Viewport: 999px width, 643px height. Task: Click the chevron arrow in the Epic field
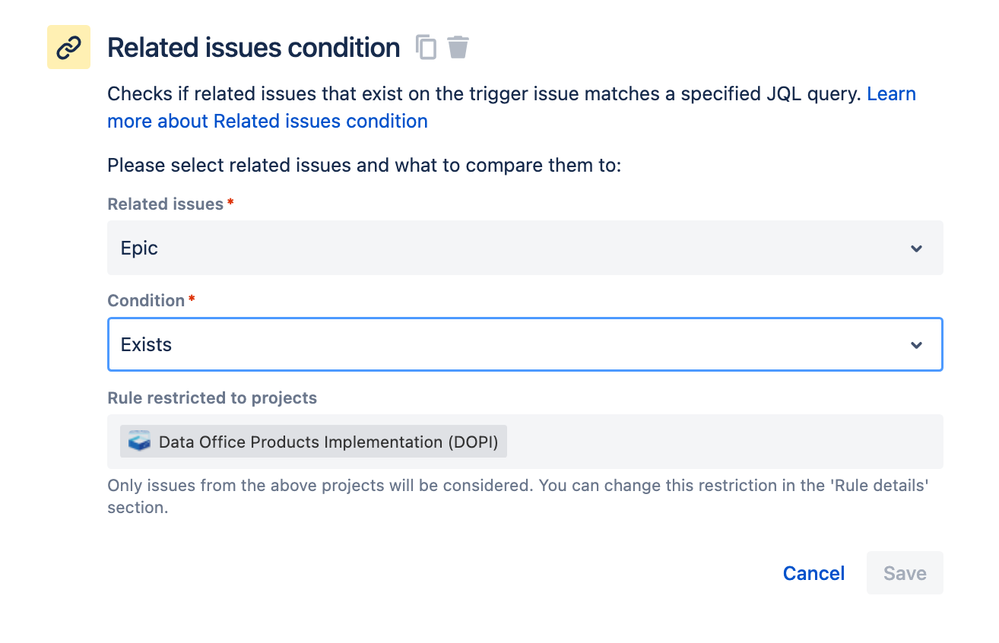click(916, 249)
